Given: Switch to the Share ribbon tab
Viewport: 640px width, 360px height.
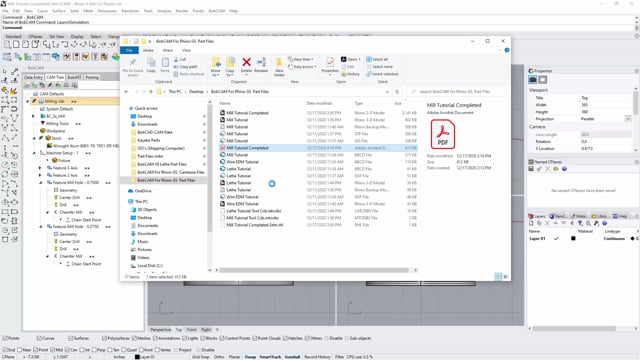Looking at the screenshot, I should click(168, 50).
